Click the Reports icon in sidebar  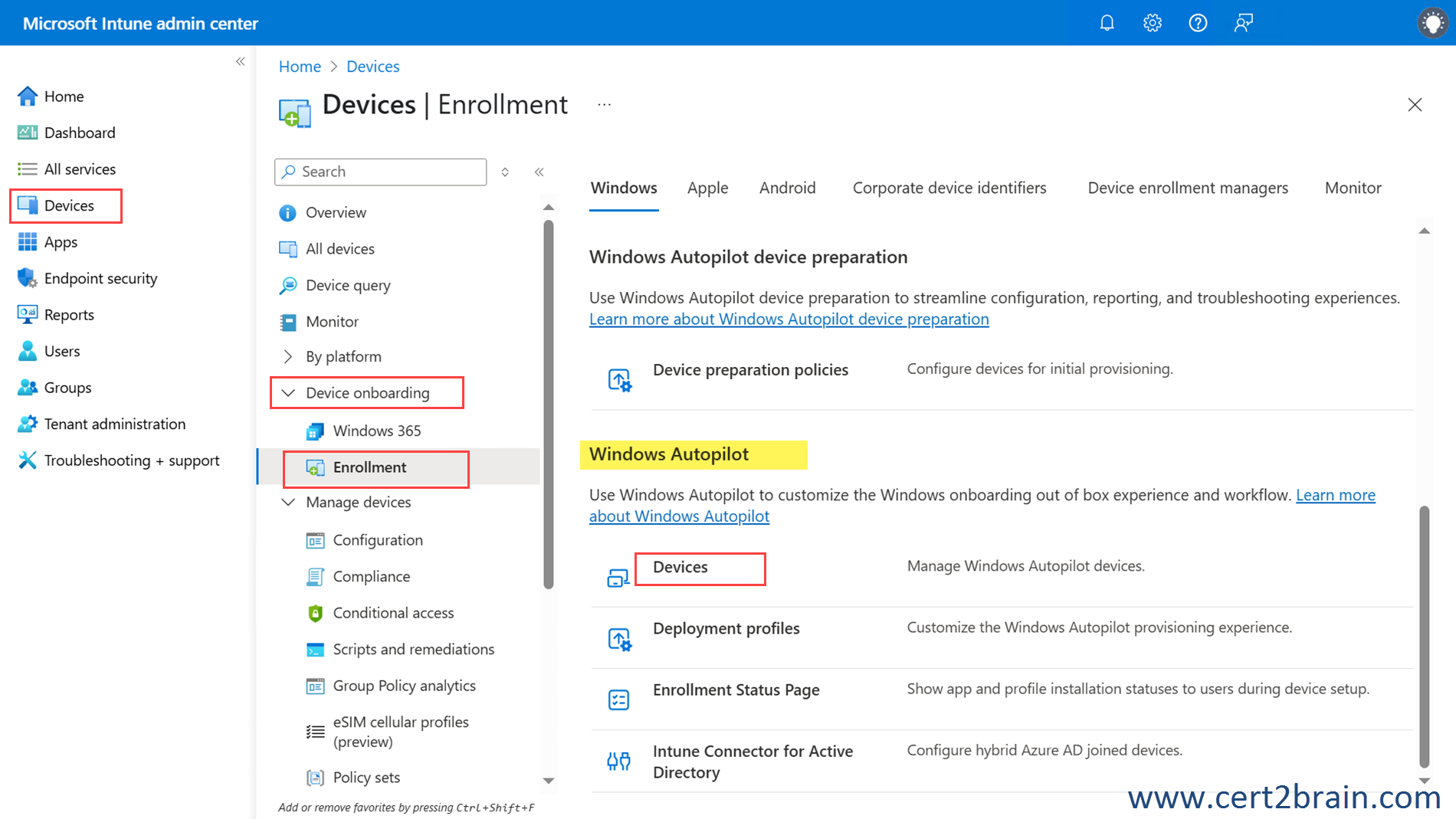tap(28, 314)
